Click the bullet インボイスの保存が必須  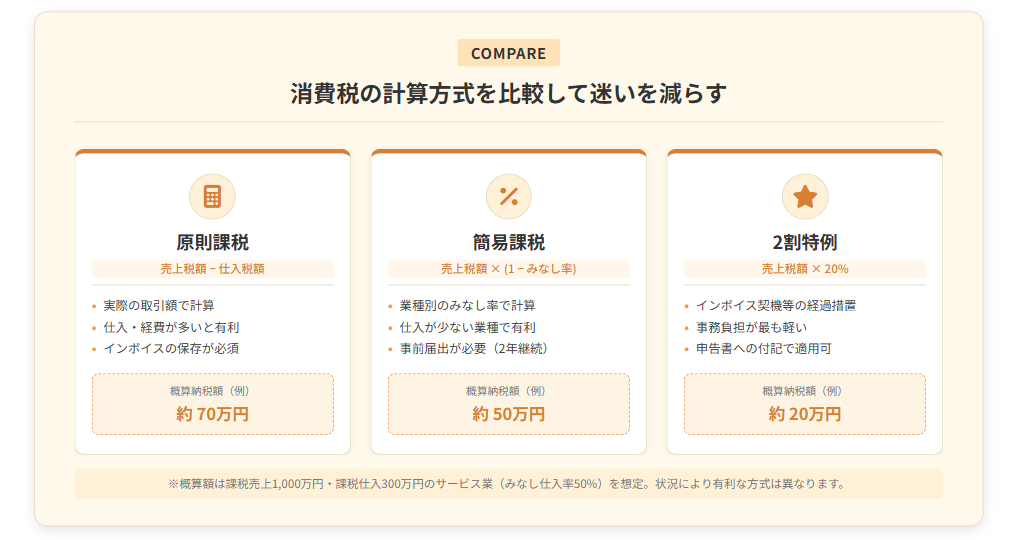point(171,349)
